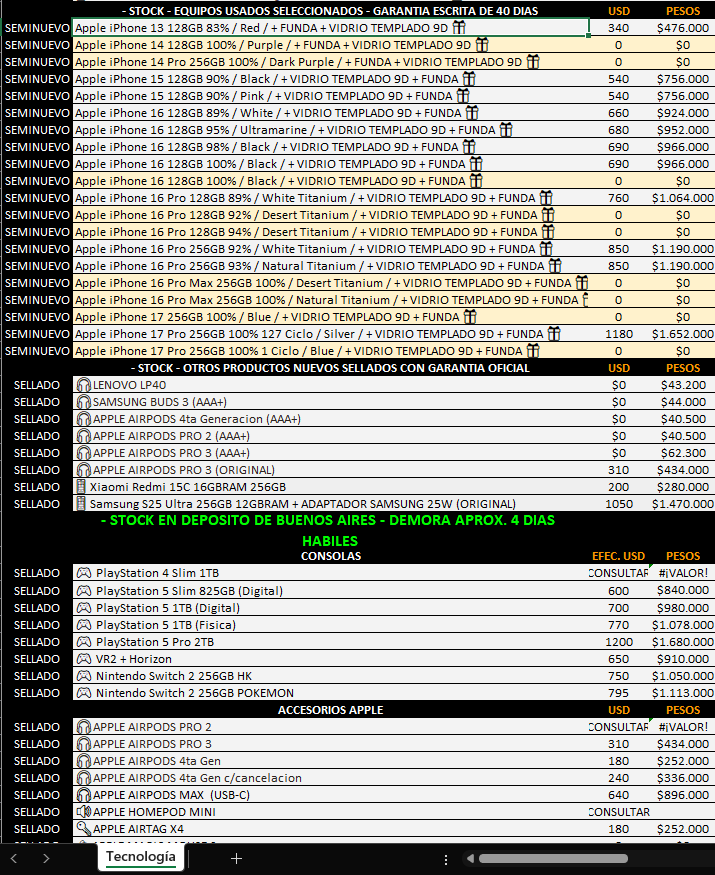The image size is (715, 875).
Task: Select PESOS cell showing $476.000
Action: point(682,28)
